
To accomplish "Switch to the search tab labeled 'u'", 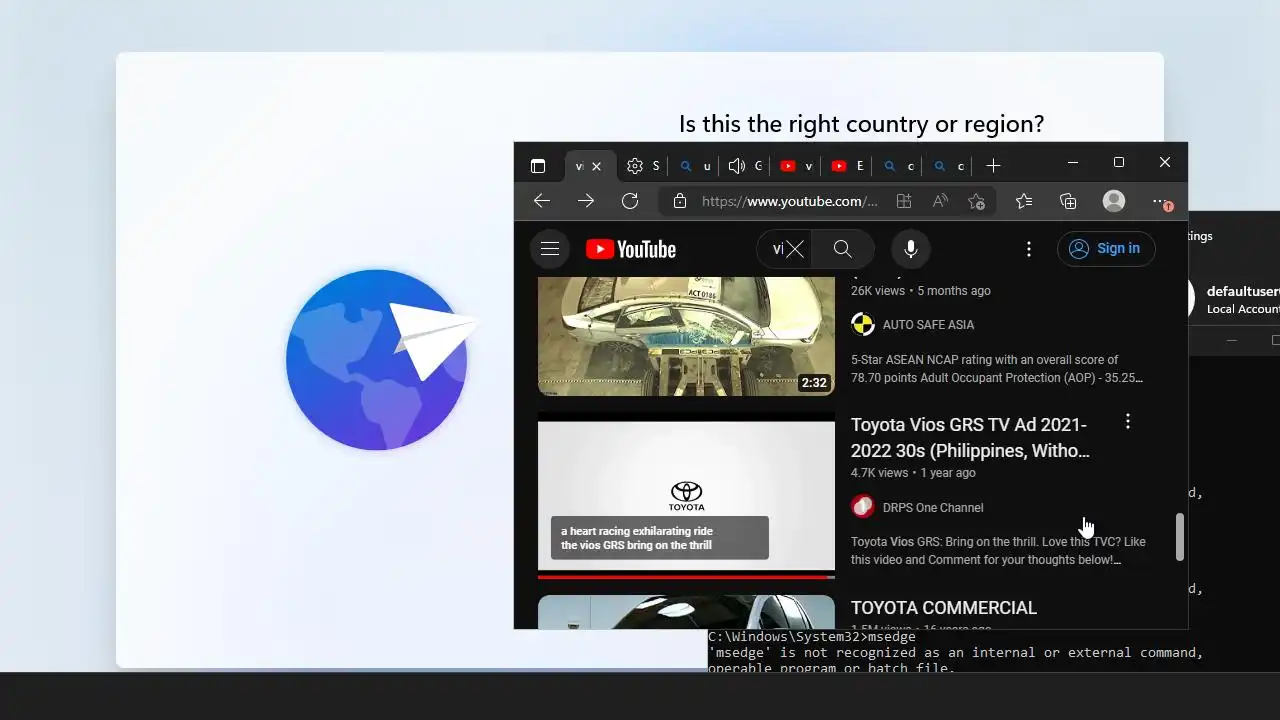I will coord(694,166).
